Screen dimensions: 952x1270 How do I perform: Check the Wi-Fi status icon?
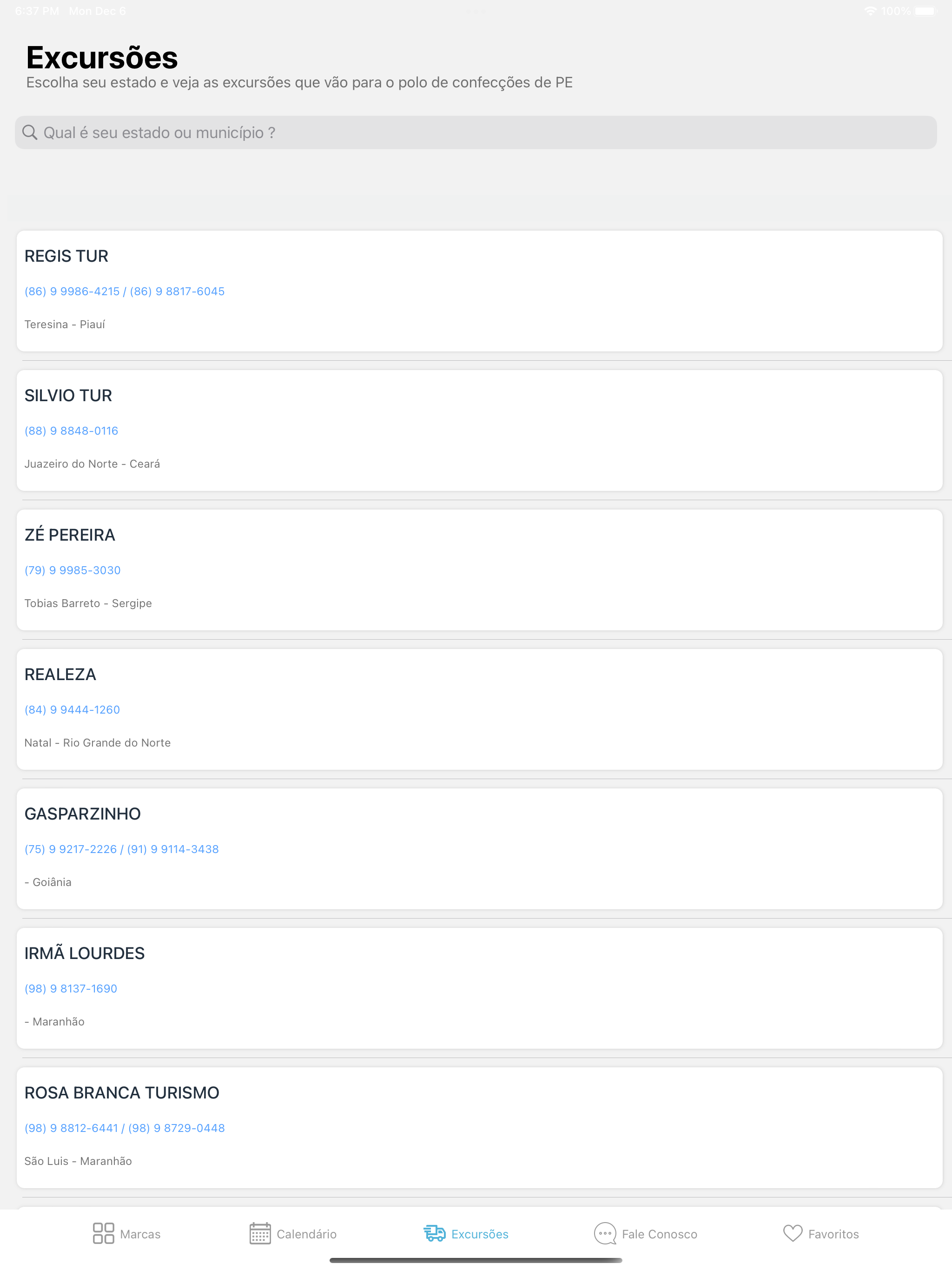[871, 11]
